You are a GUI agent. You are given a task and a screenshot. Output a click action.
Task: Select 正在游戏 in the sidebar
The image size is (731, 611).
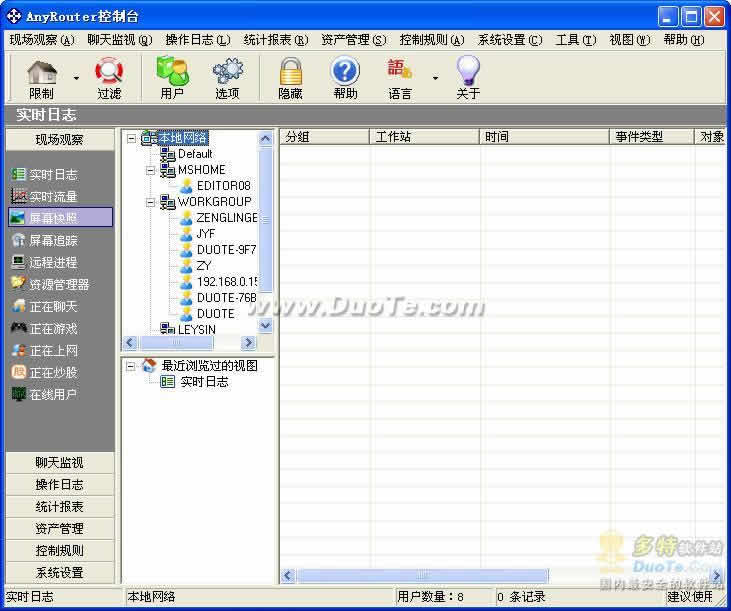[45, 329]
